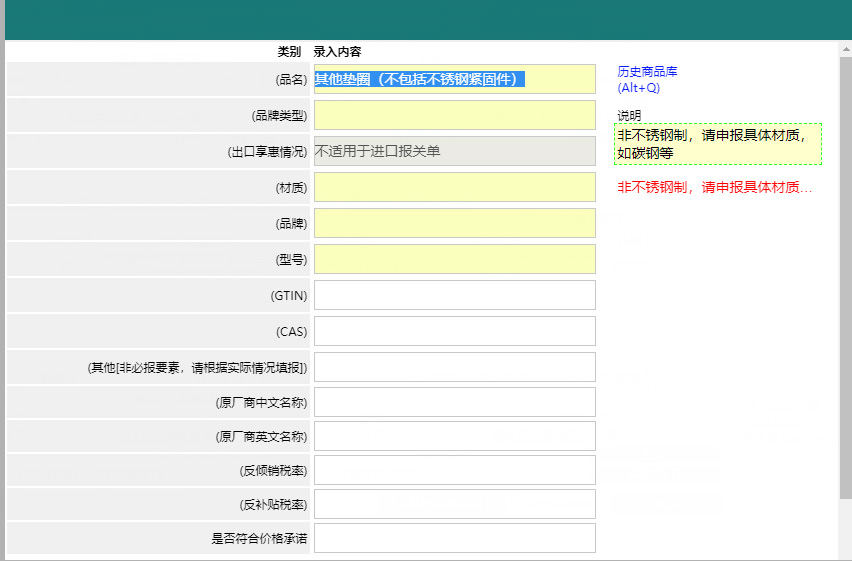Click the red 非不锈钢制 hint text
Screen dimensions: 852x561
coord(715,188)
